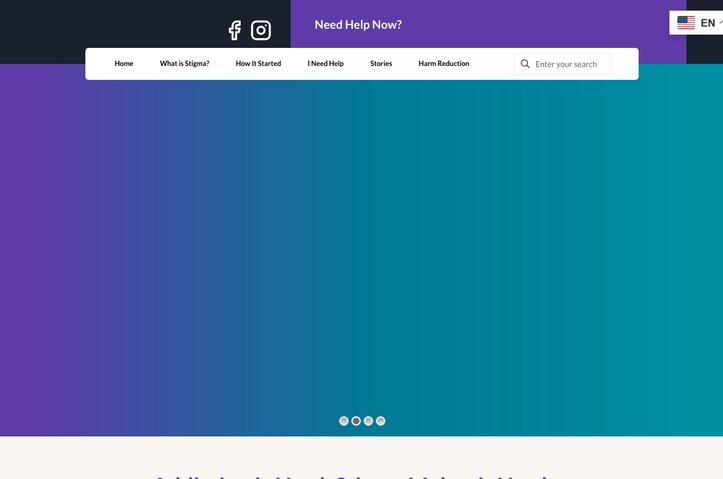Go to the Home menu item
723x479 pixels.
pos(124,64)
